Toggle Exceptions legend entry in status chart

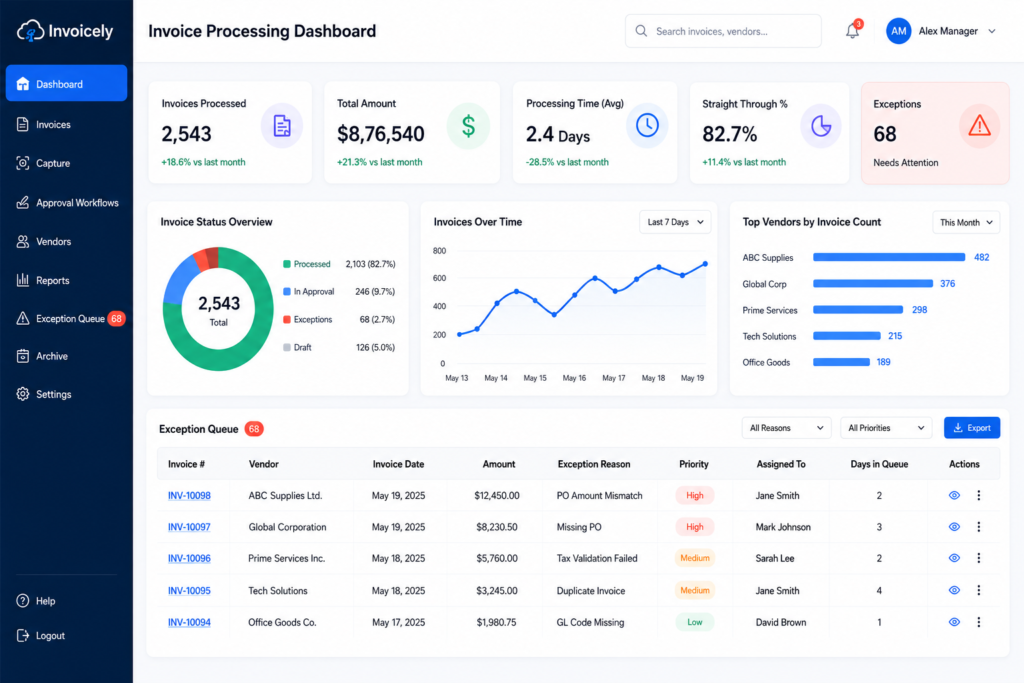(307, 319)
